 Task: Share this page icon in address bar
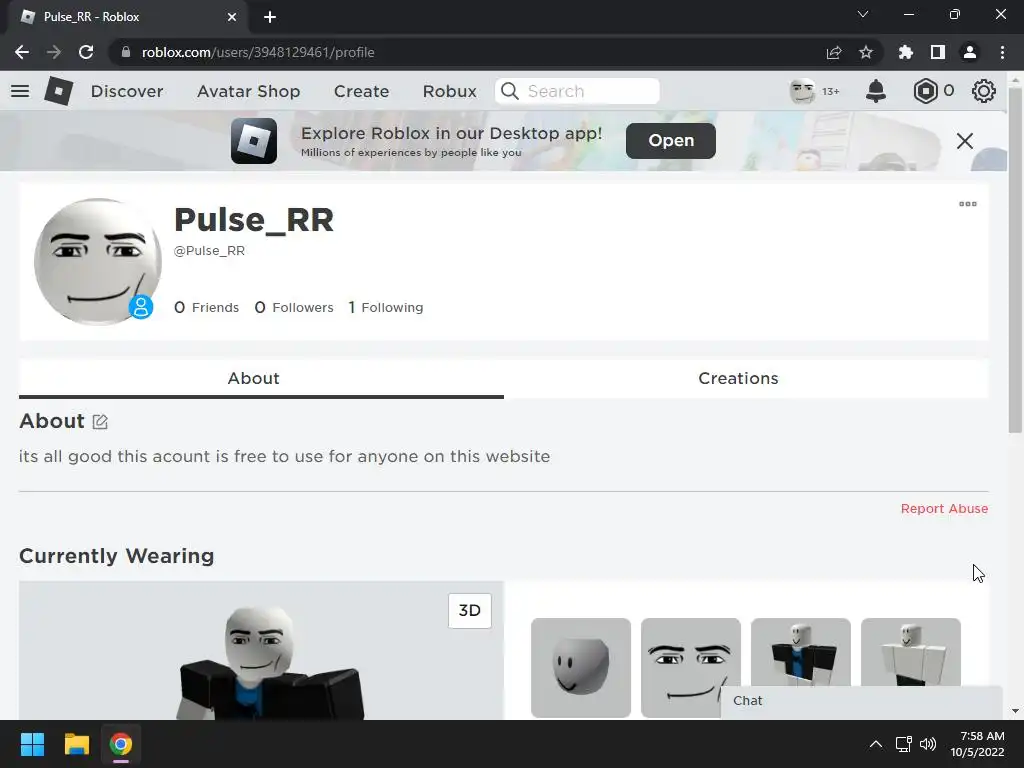point(834,52)
